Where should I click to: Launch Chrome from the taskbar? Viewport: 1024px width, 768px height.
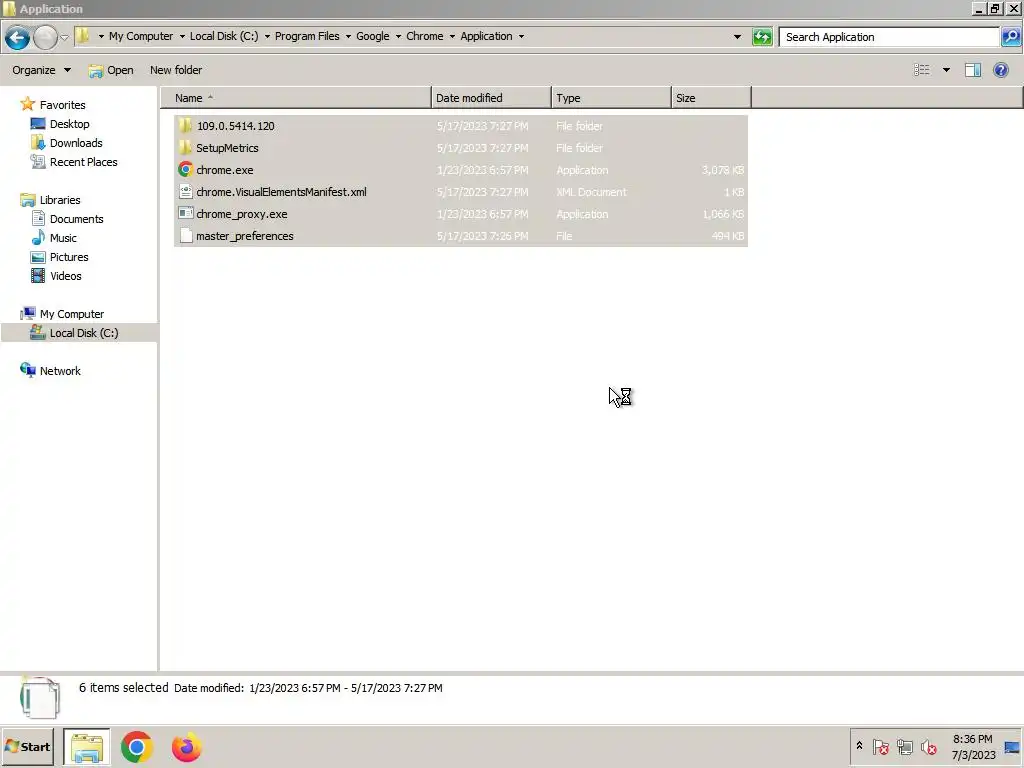point(136,747)
